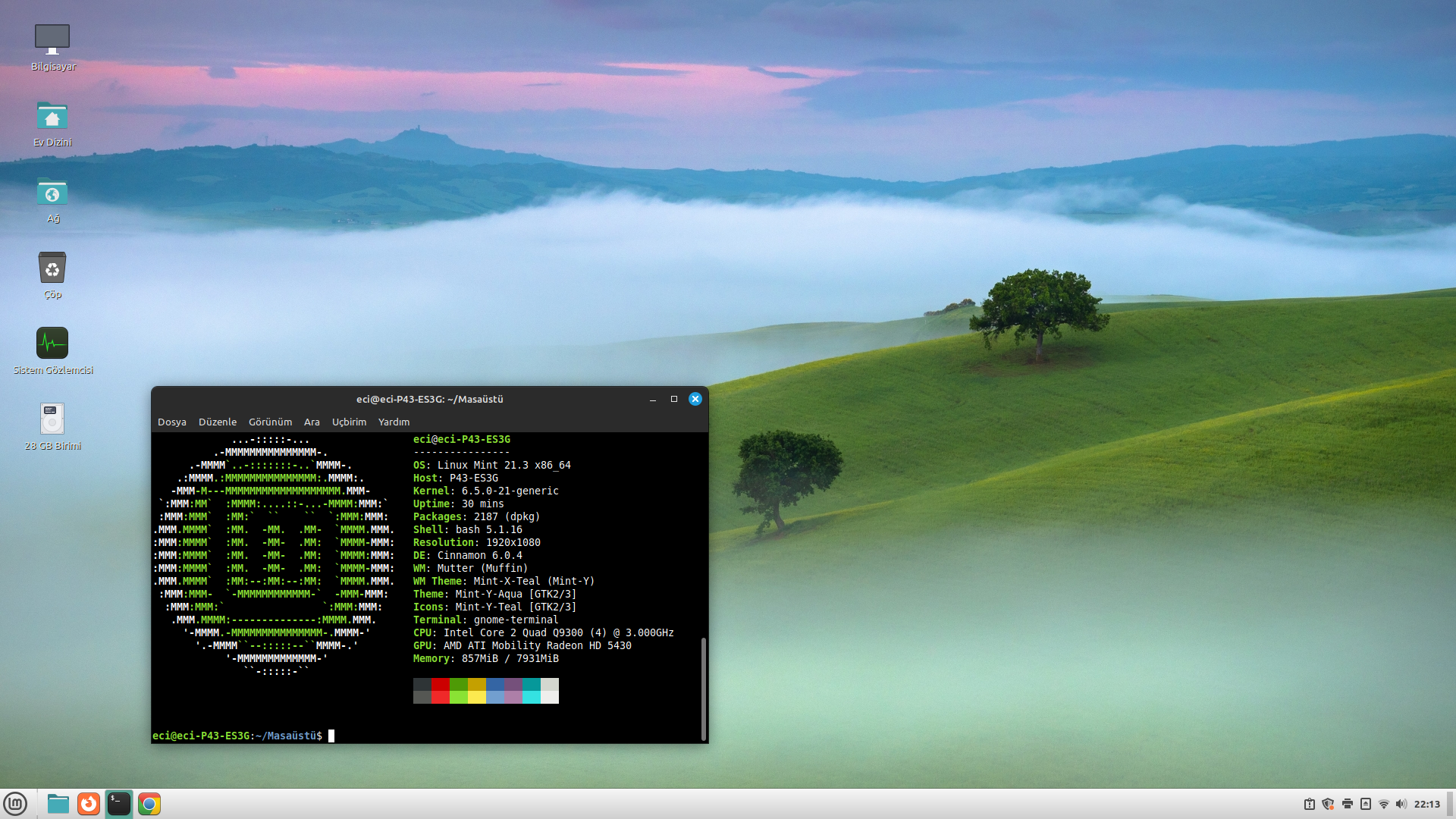
Task: Click the printer tray icon
Action: coord(1348,804)
